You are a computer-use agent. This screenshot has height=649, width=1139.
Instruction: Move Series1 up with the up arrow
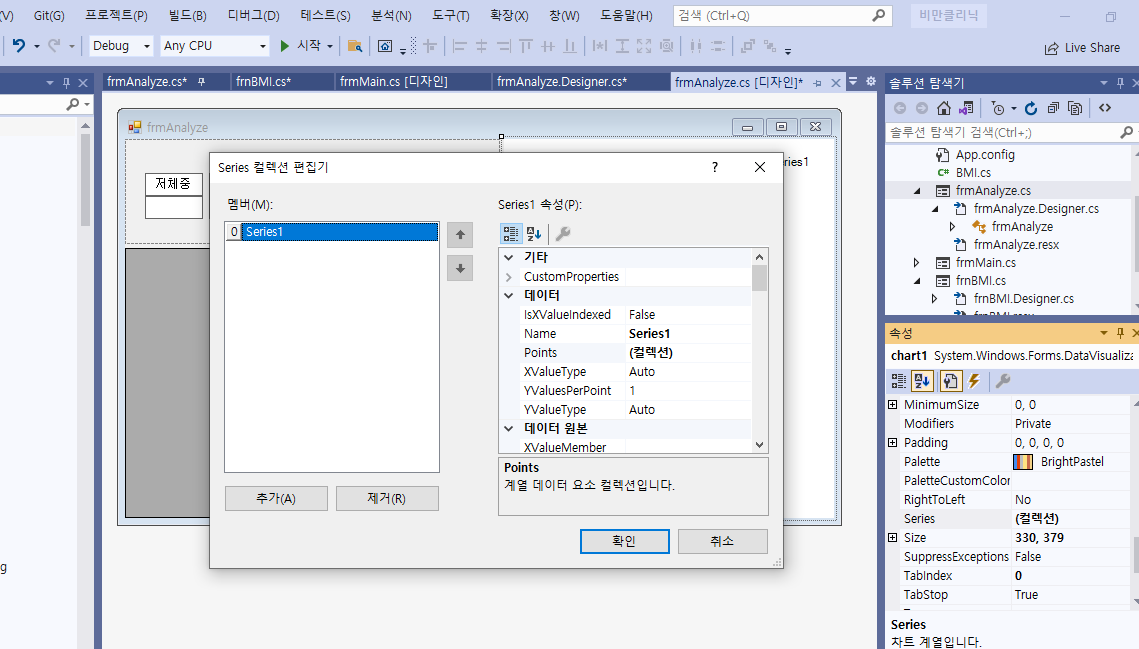click(460, 235)
